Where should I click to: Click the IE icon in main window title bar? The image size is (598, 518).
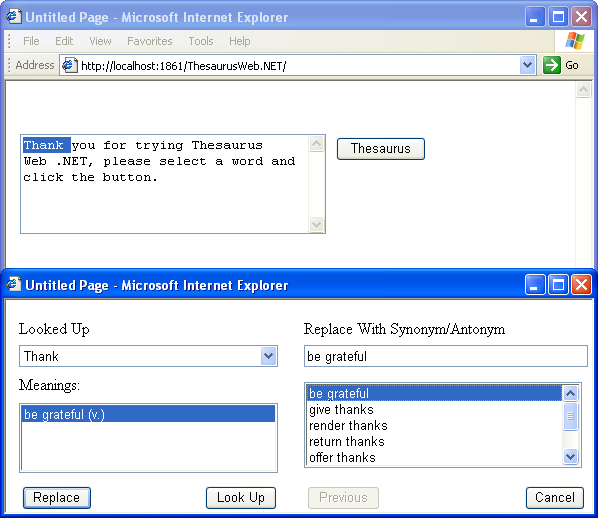click(14, 16)
